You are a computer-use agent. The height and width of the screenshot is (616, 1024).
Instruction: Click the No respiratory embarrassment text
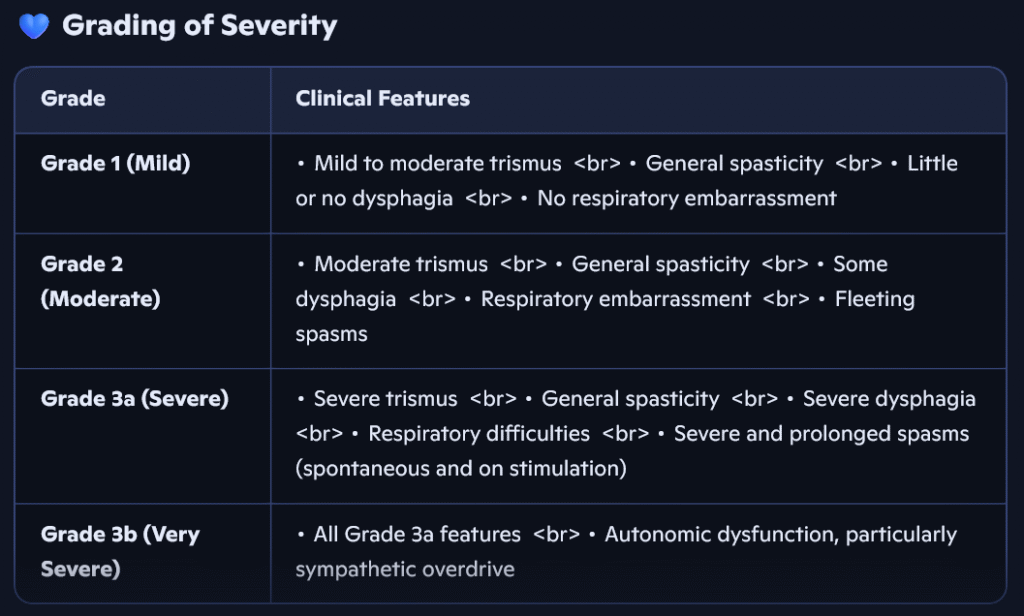click(686, 198)
